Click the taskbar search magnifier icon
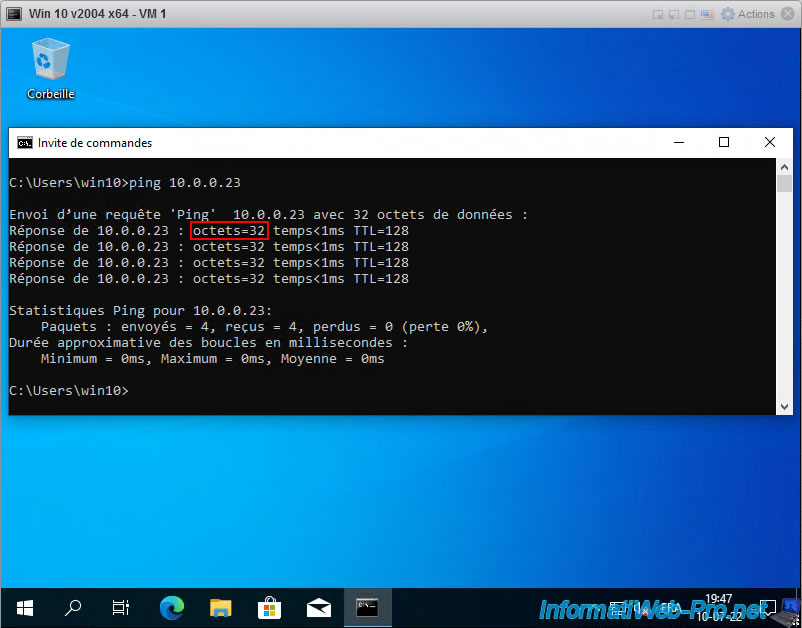The height and width of the screenshot is (628, 802). (73, 607)
